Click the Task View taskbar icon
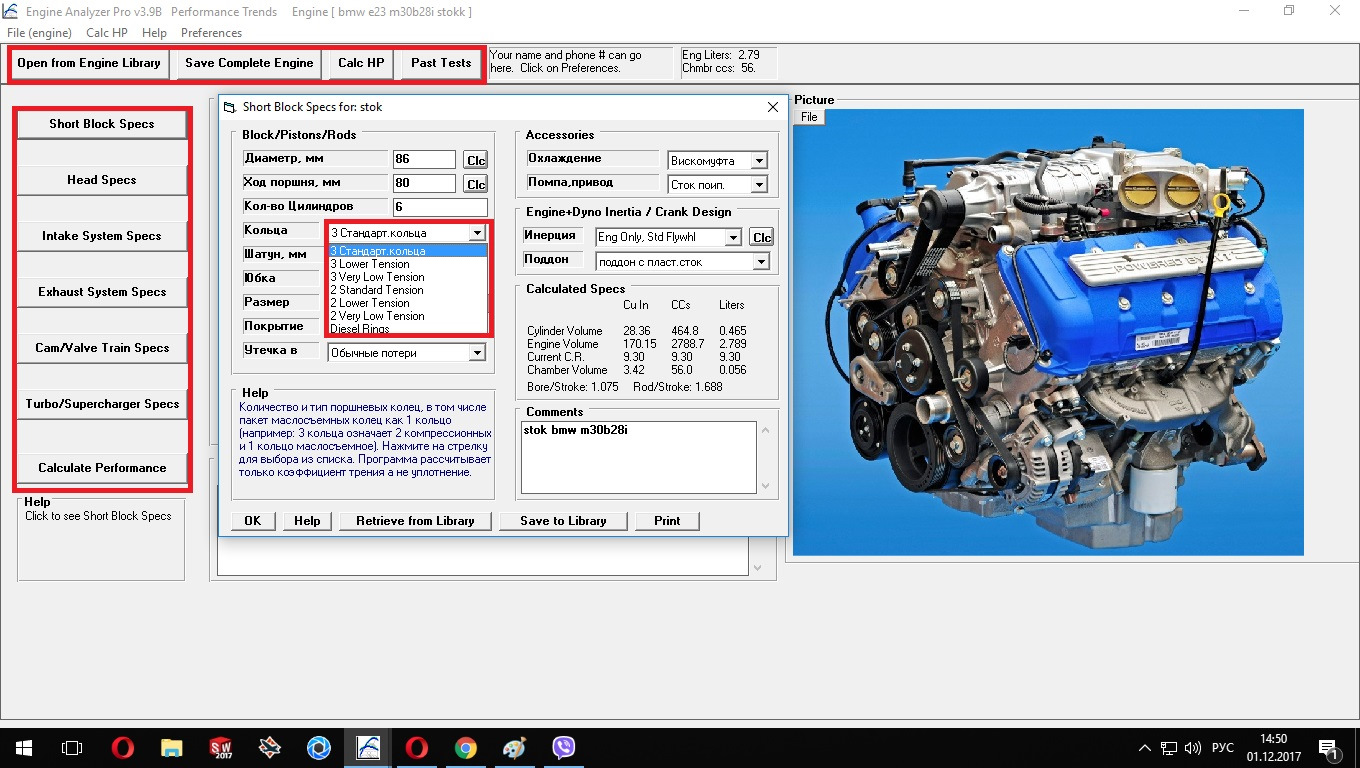The width and height of the screenshot is (1360, 768). click(x=72, y=747)
